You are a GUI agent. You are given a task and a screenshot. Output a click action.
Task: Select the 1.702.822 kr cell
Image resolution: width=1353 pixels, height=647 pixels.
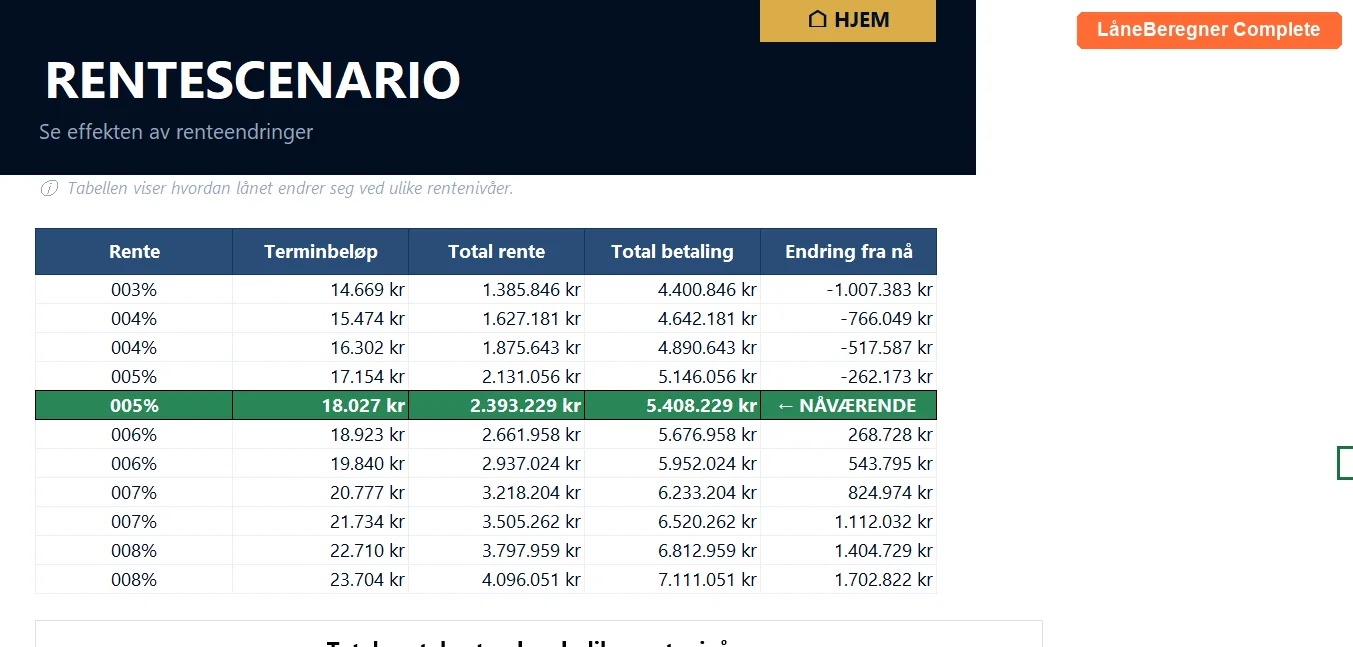pos(849,580)
